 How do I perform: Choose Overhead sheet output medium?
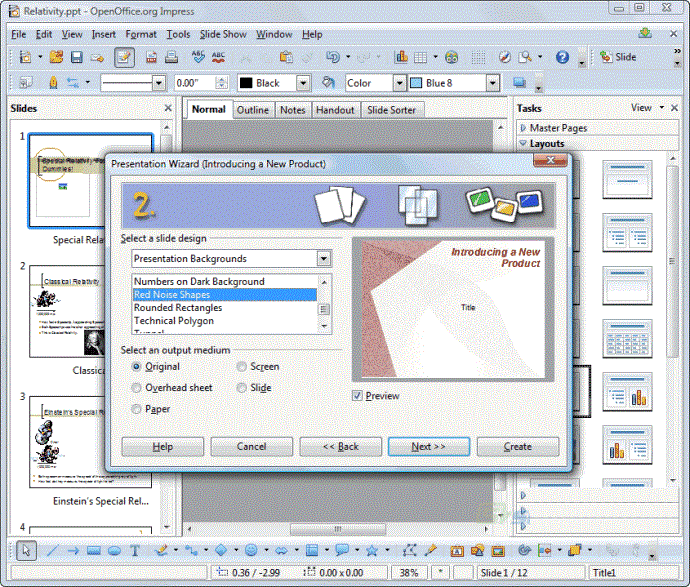tap(137, 388)
